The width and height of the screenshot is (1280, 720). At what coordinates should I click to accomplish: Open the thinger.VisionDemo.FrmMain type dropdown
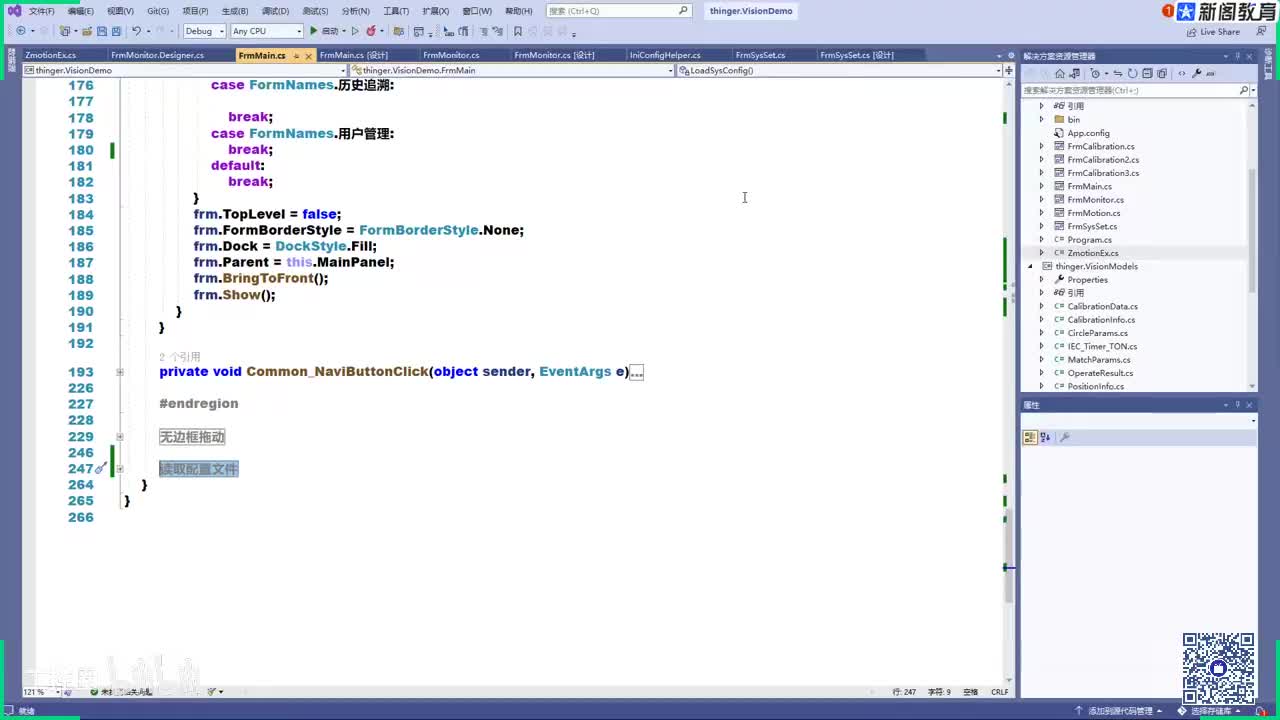tap(512, 70)
